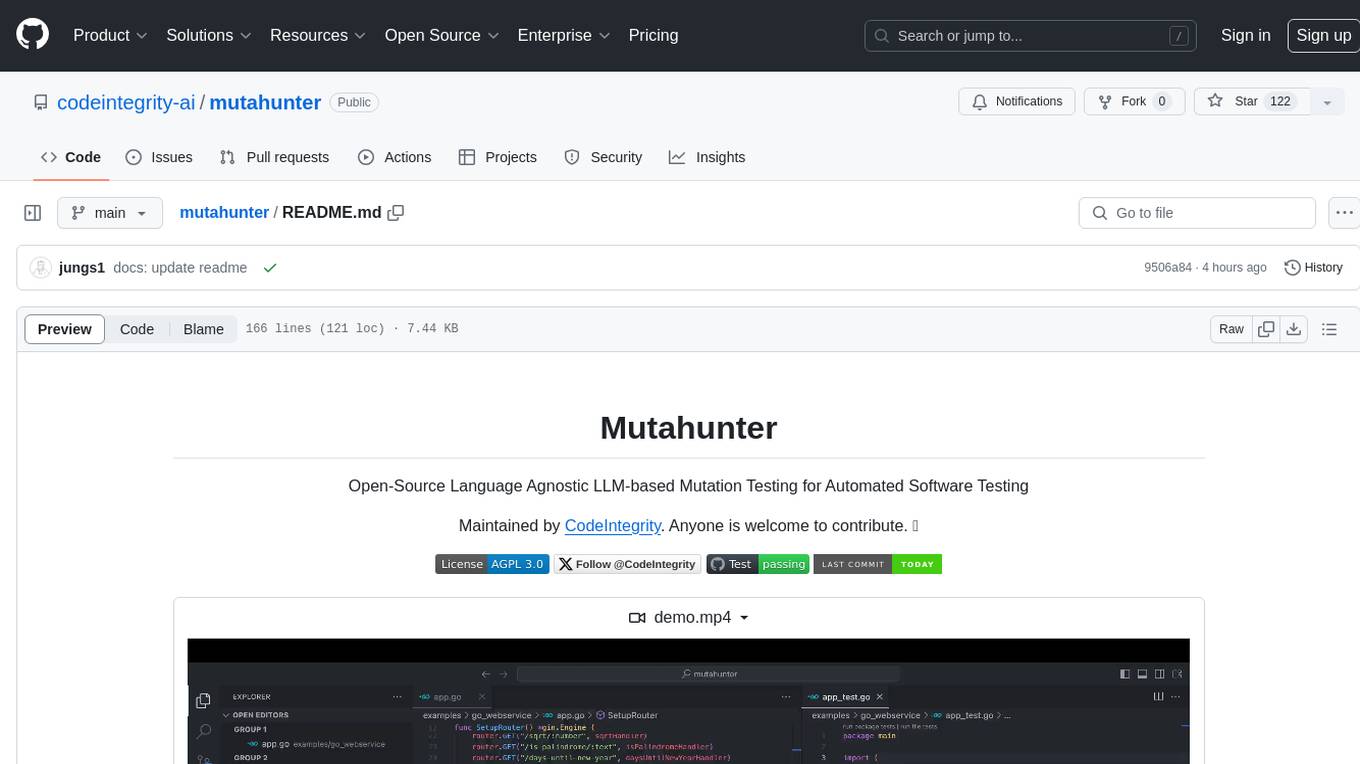Open the demo.mp4 video dropdown
This screenshot has height=764, width=1360.
point(689,617)
